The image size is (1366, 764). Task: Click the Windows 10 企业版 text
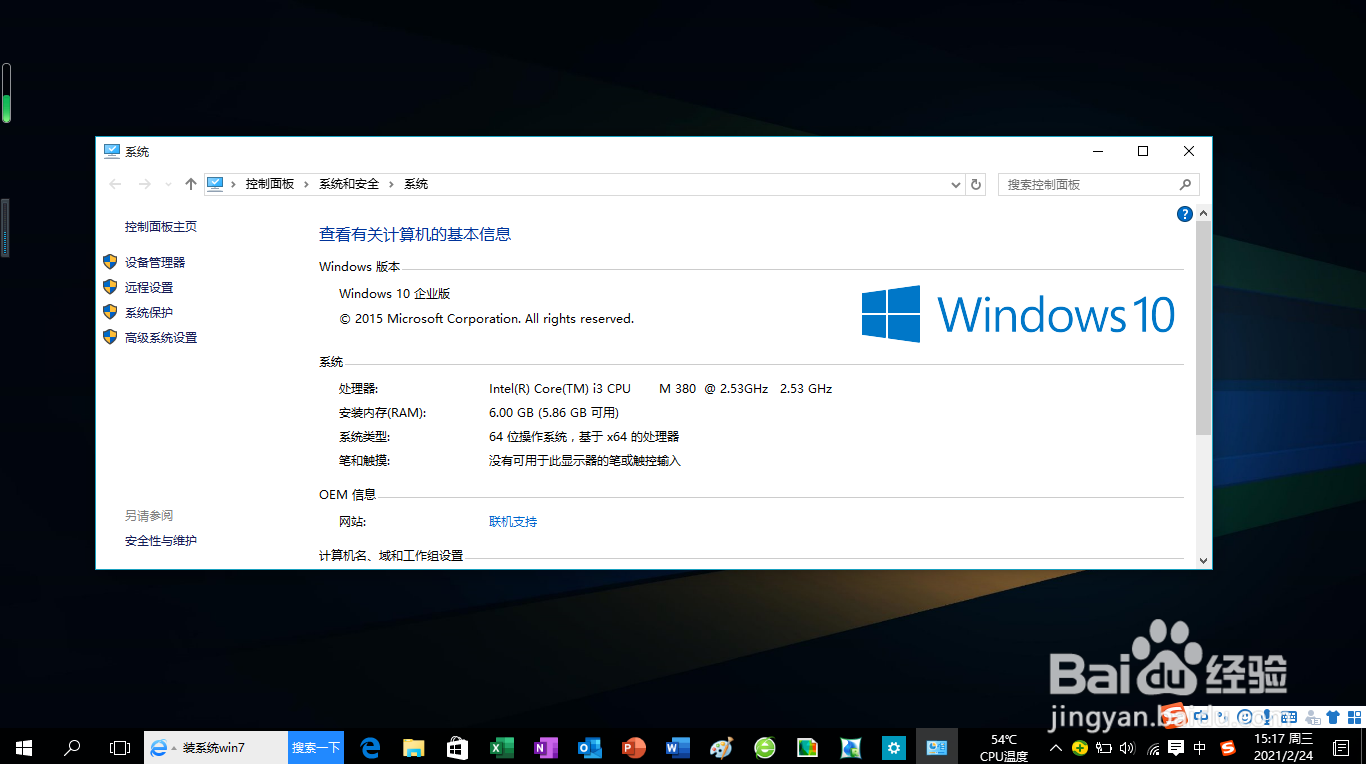(x=395, y=294)
